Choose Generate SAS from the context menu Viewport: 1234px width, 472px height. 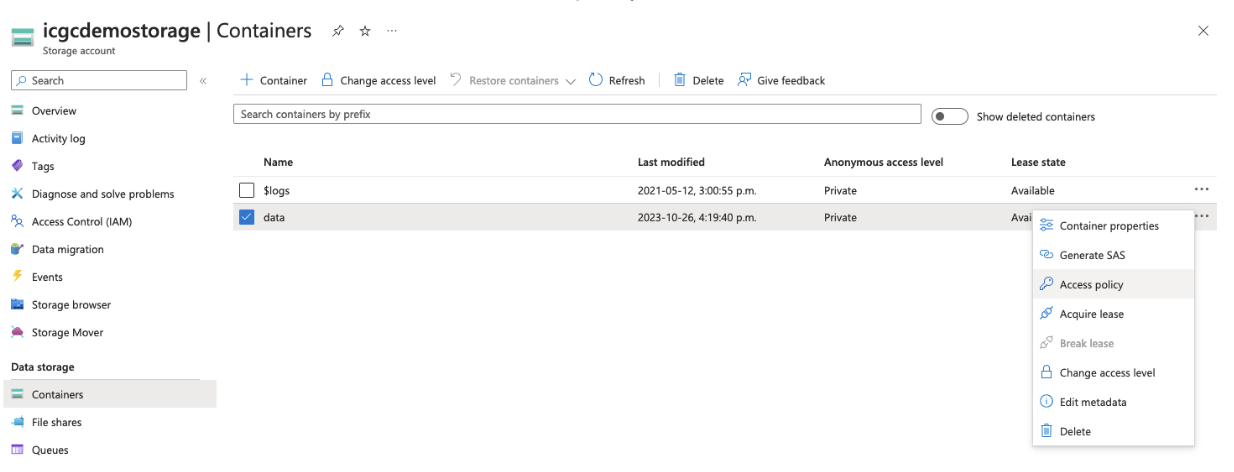pos(1092,255)
